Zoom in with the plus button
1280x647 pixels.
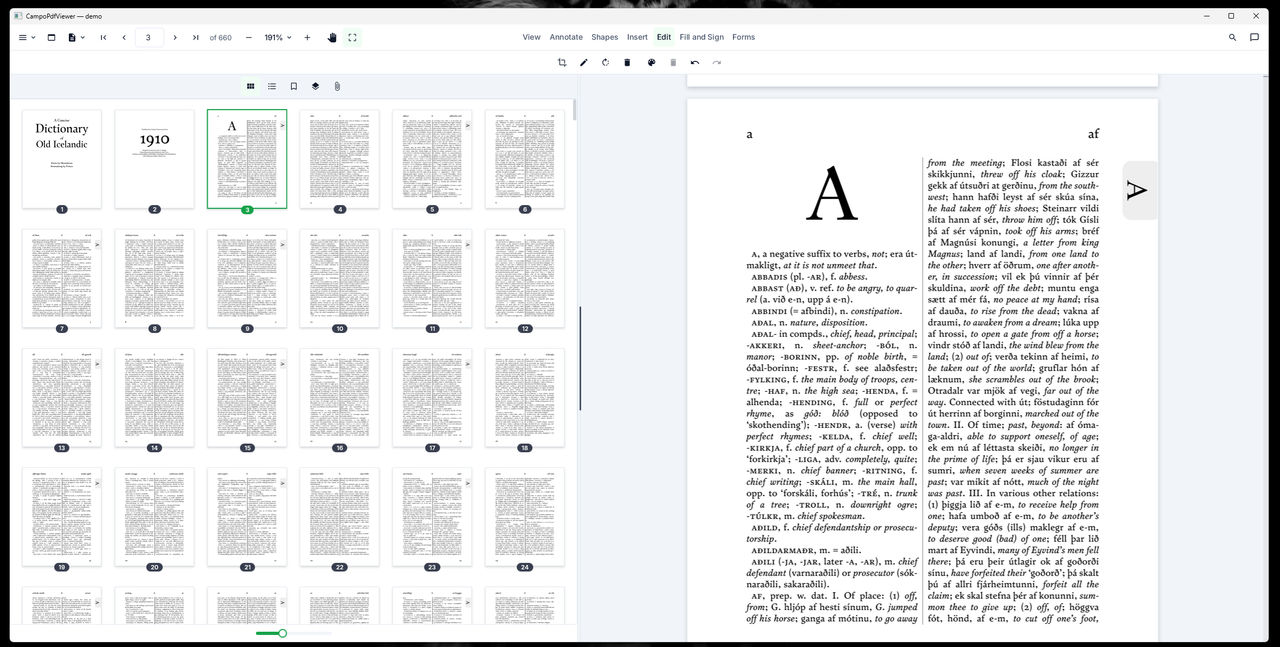(307, 37)
